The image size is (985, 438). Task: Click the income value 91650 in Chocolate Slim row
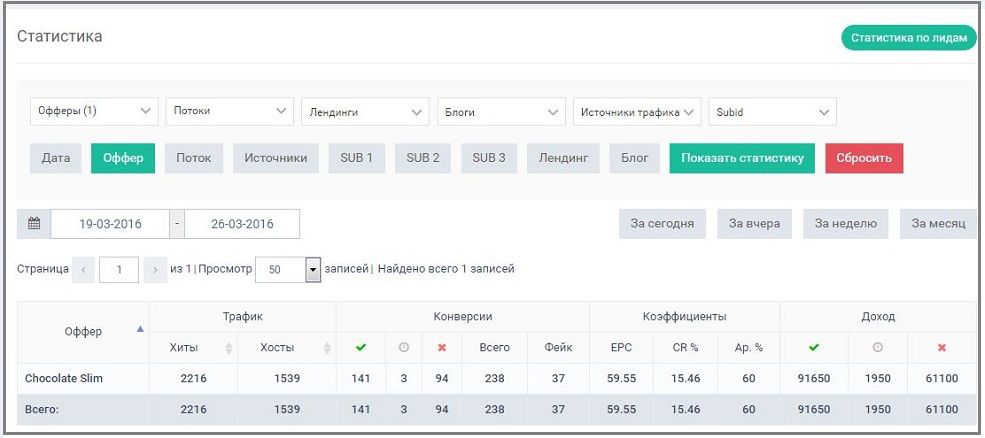coord(814,379)
